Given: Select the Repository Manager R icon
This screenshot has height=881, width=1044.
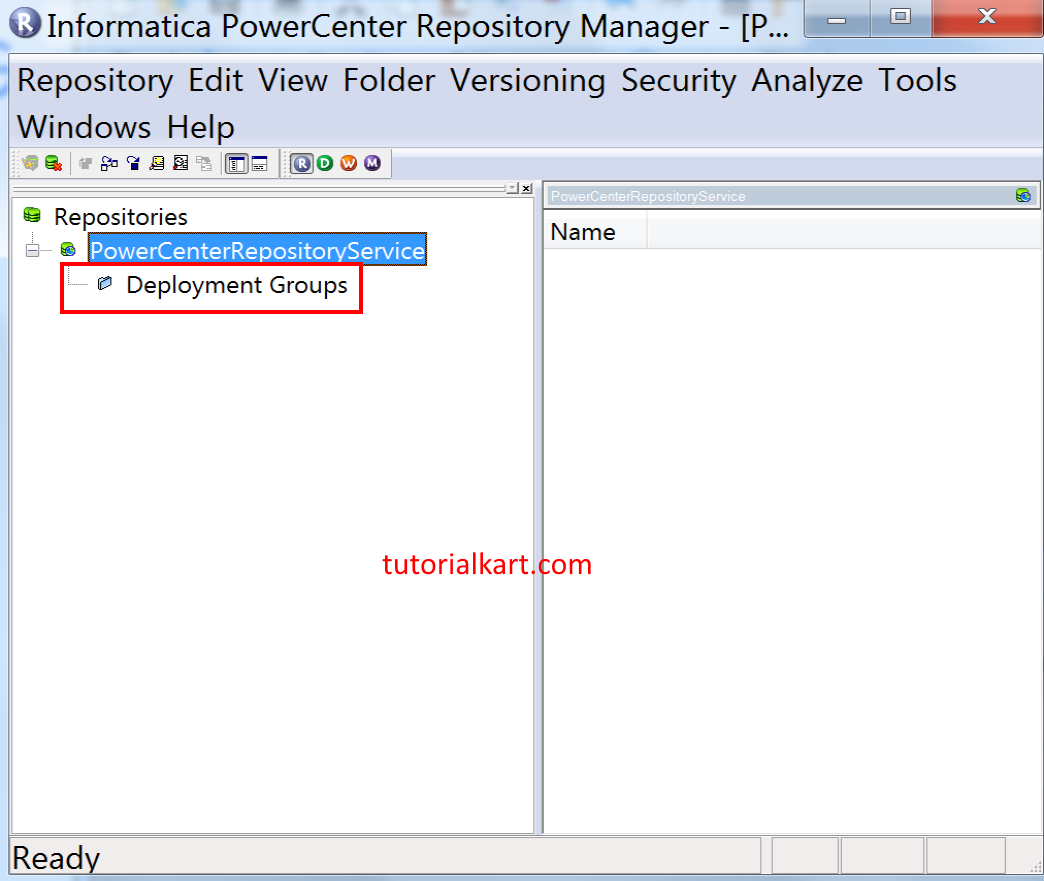Looking at the screenshot, I should (302, 163).
